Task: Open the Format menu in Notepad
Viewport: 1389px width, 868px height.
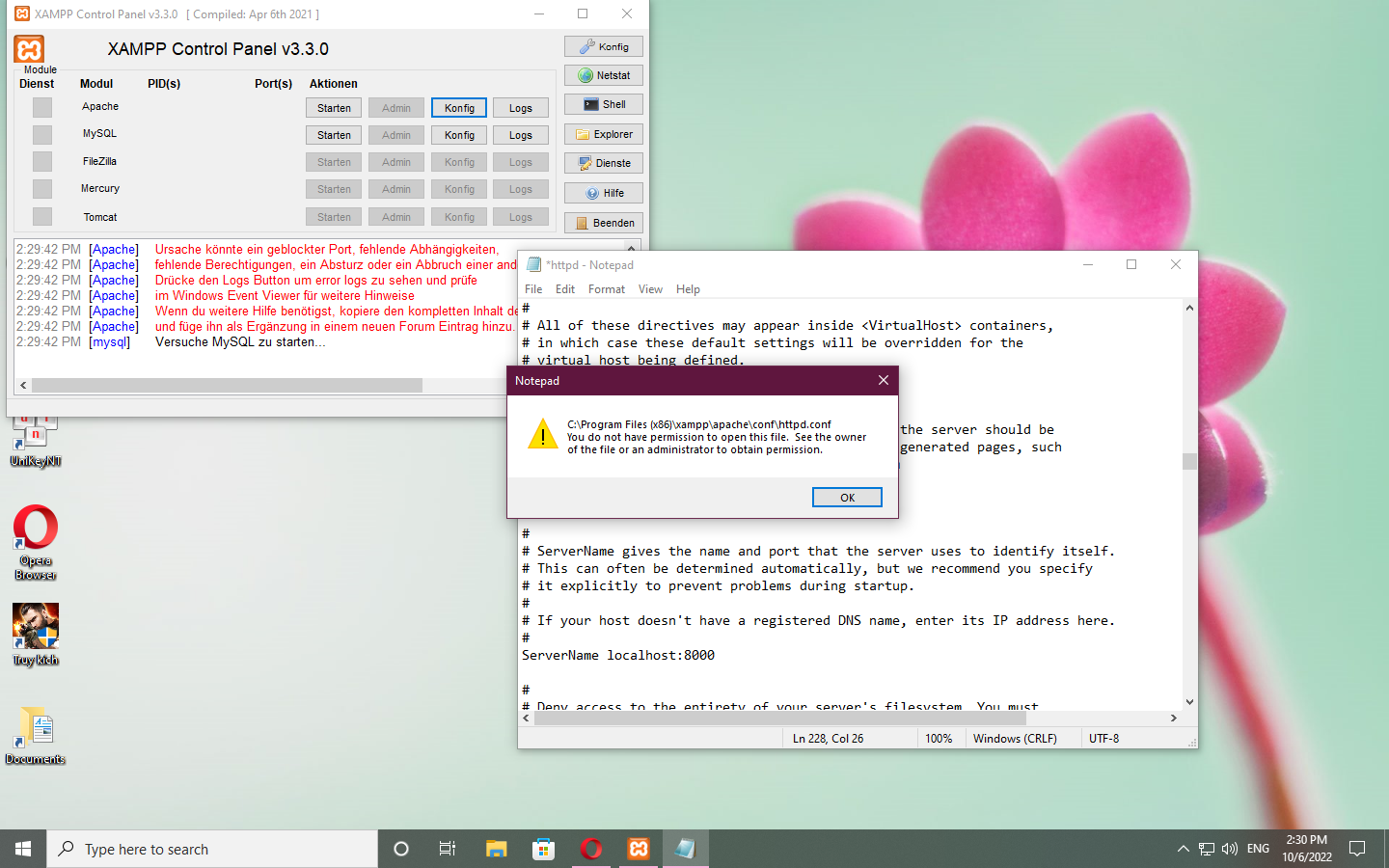Action: coord(607,289)
